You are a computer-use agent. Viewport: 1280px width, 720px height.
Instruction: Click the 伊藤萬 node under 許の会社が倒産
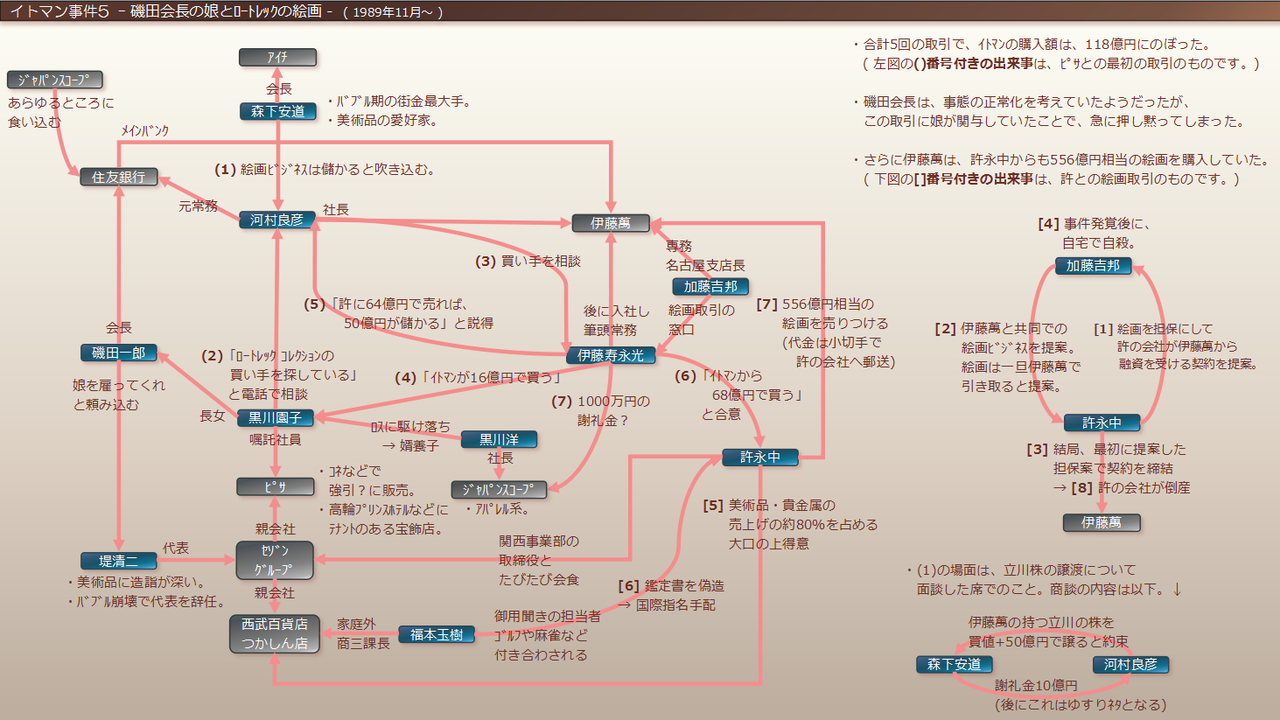pos(1102,522)
